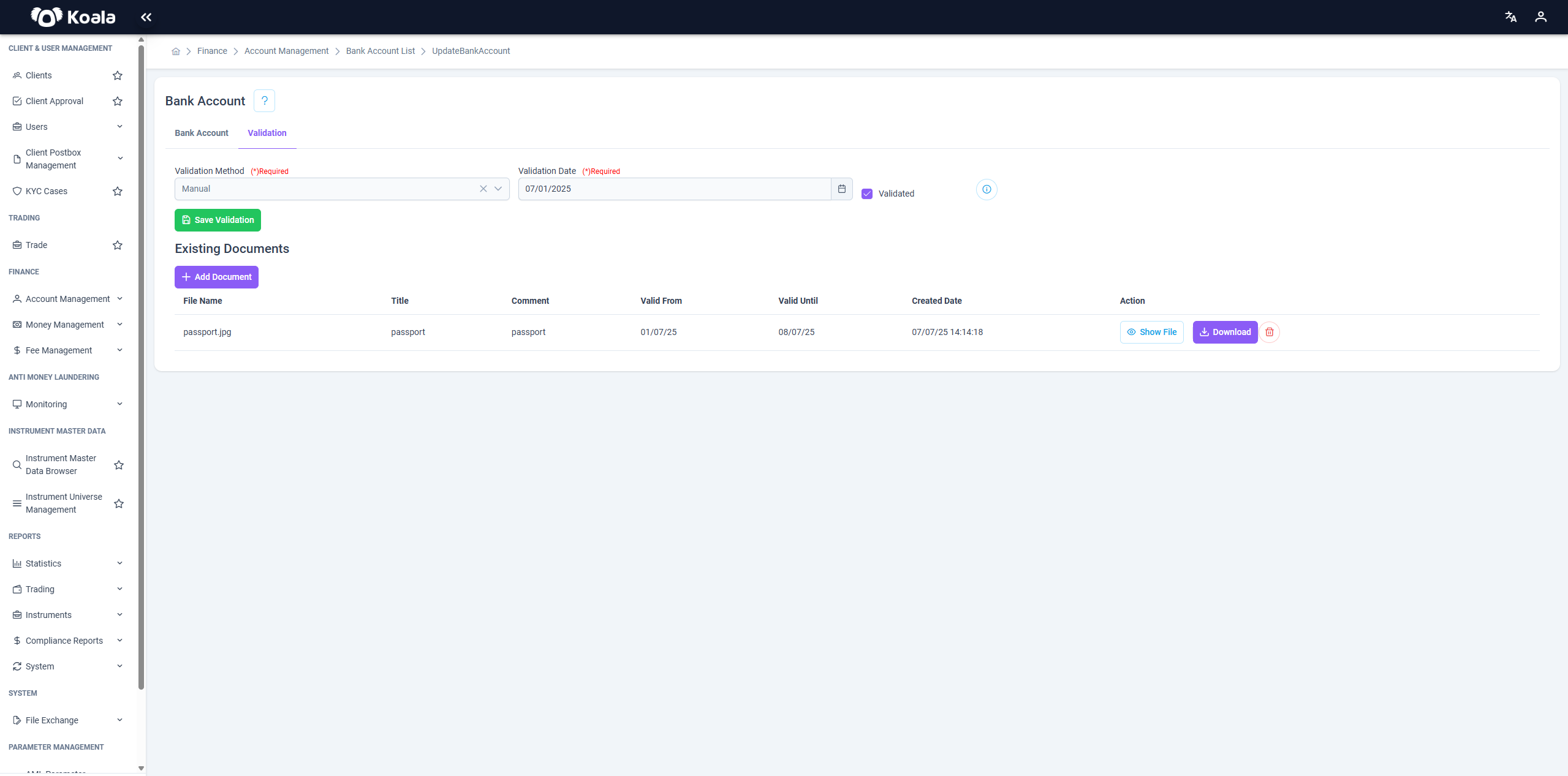Expand Account Management in sidebar
This screenshot has height=776, width=1568.
(x=67, y=299)
